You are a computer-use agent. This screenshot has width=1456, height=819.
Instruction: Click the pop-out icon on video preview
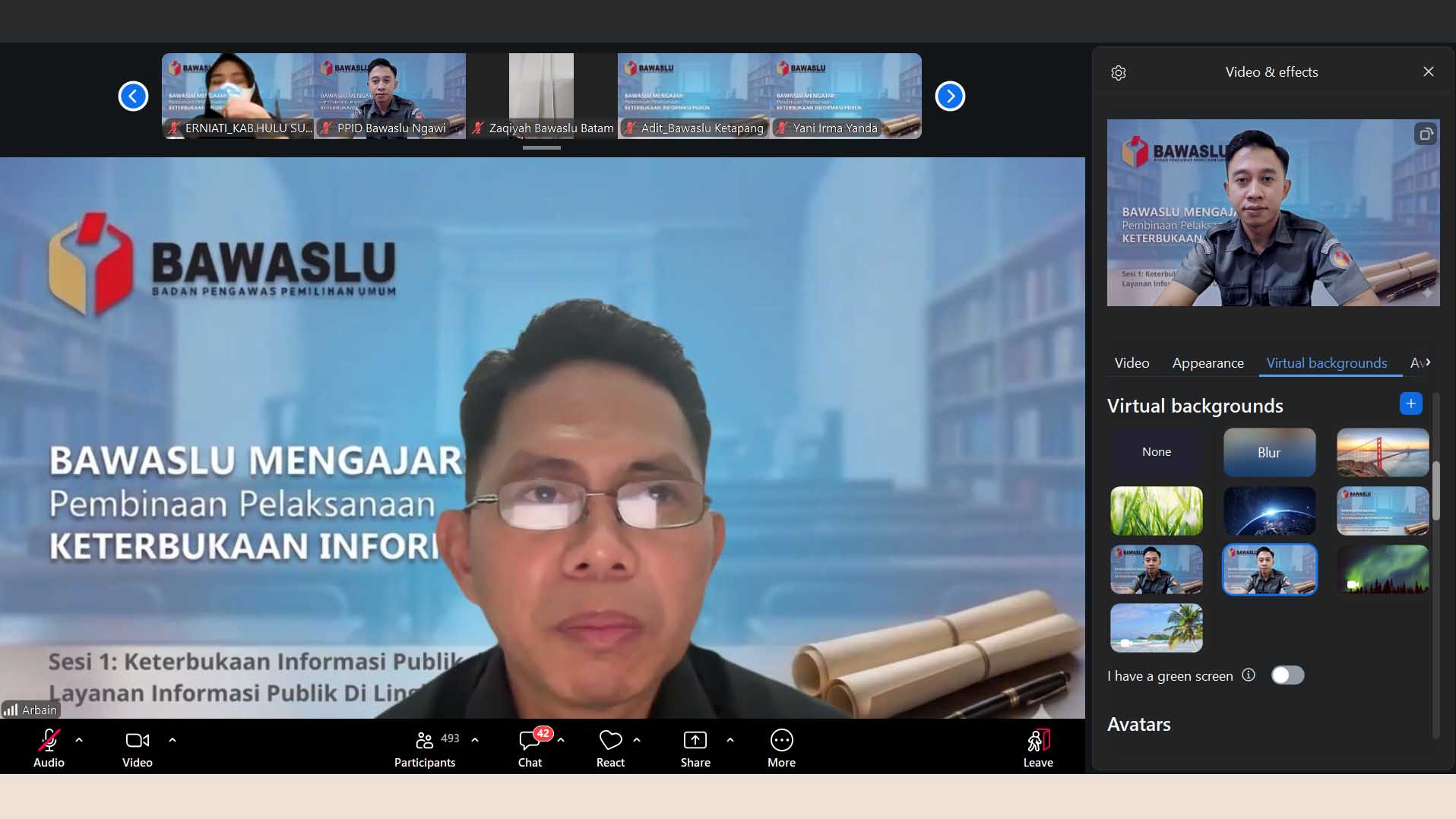1426,134
